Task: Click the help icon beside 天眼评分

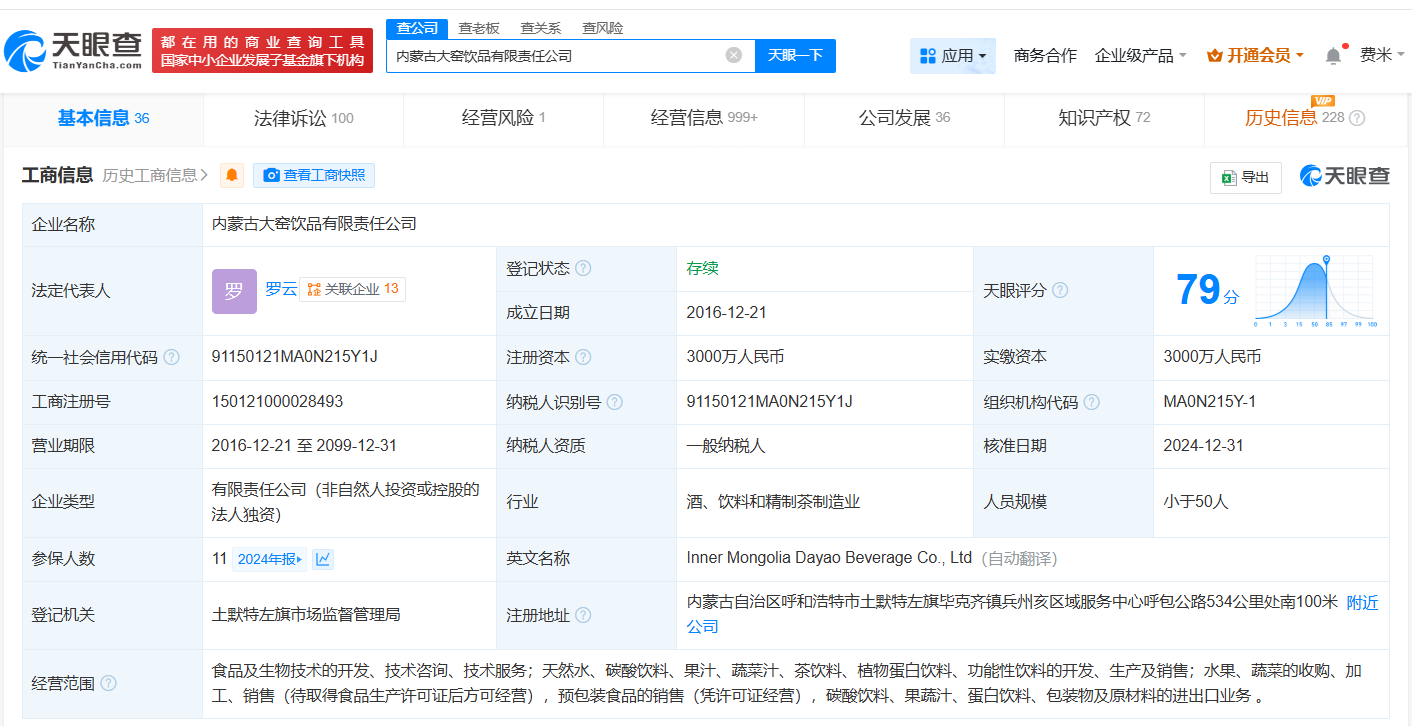Action: [x=1060, y=291]
